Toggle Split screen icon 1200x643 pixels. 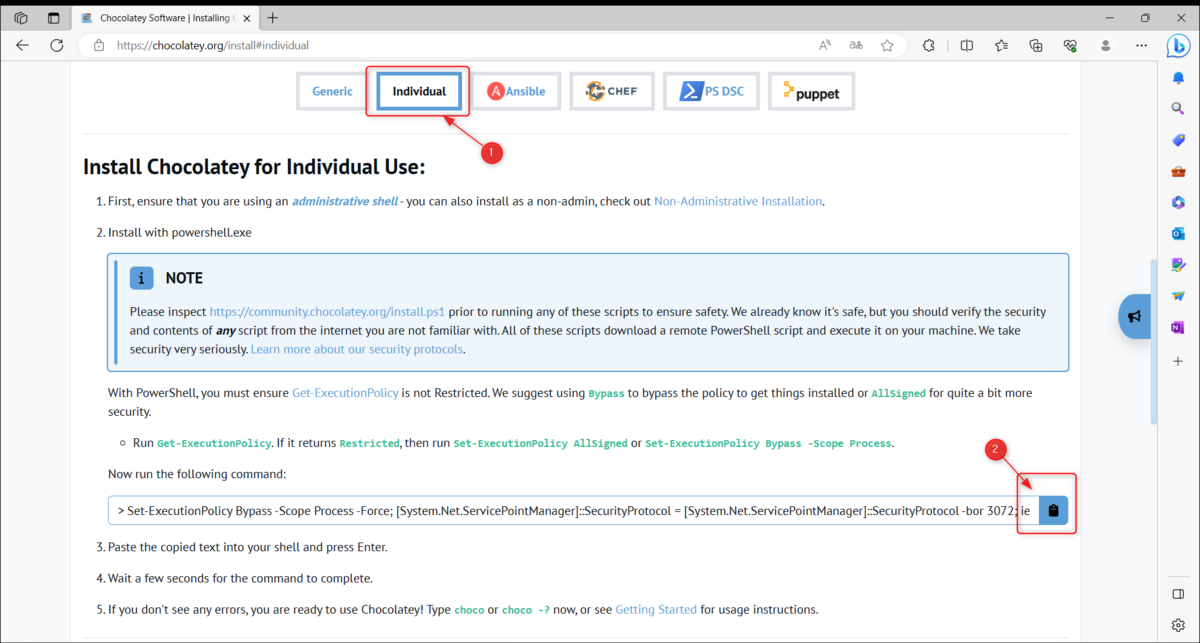tap(967, 45)
